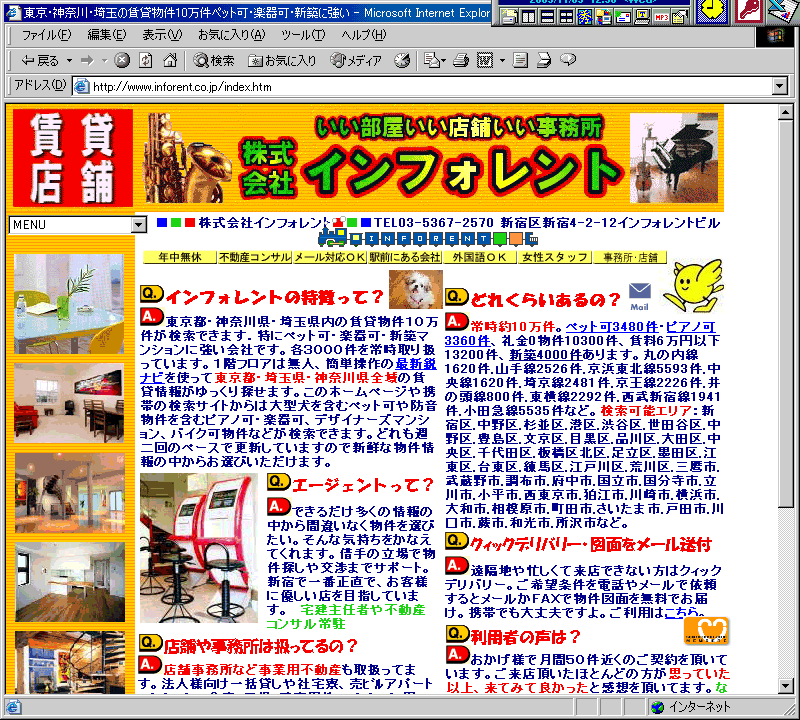The height and width of the screenshot is (720, 800).
Task: Click the search kiosk terminals photo
Action: pos(199,548)
